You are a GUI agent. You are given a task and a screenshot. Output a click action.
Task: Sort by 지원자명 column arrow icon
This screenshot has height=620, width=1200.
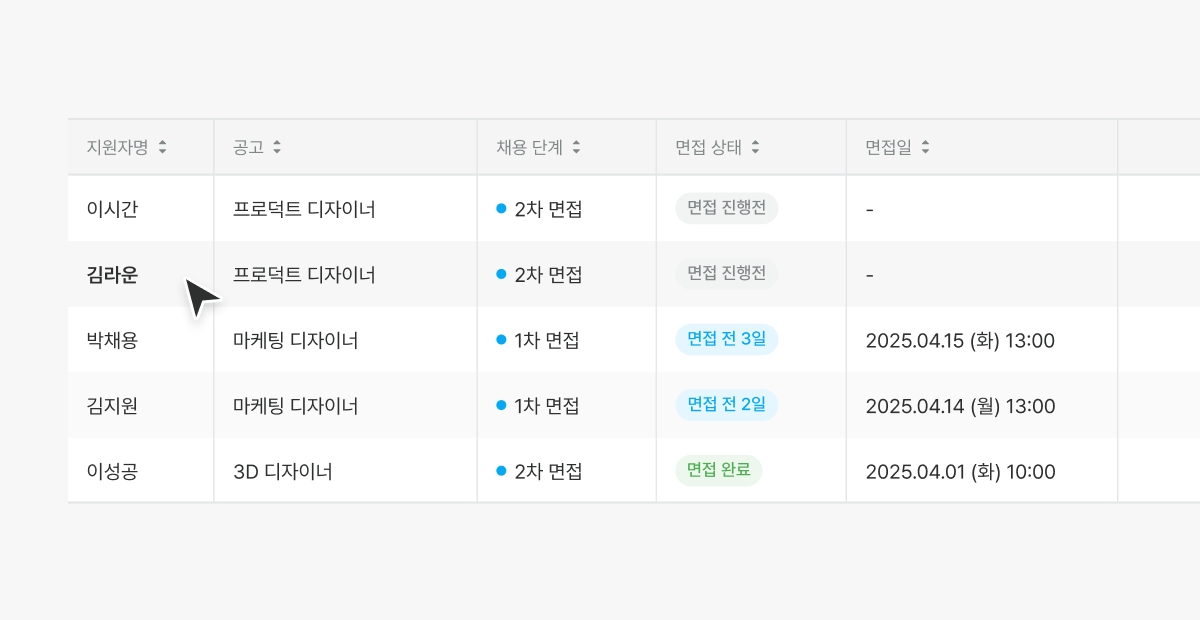pos(162,148)
